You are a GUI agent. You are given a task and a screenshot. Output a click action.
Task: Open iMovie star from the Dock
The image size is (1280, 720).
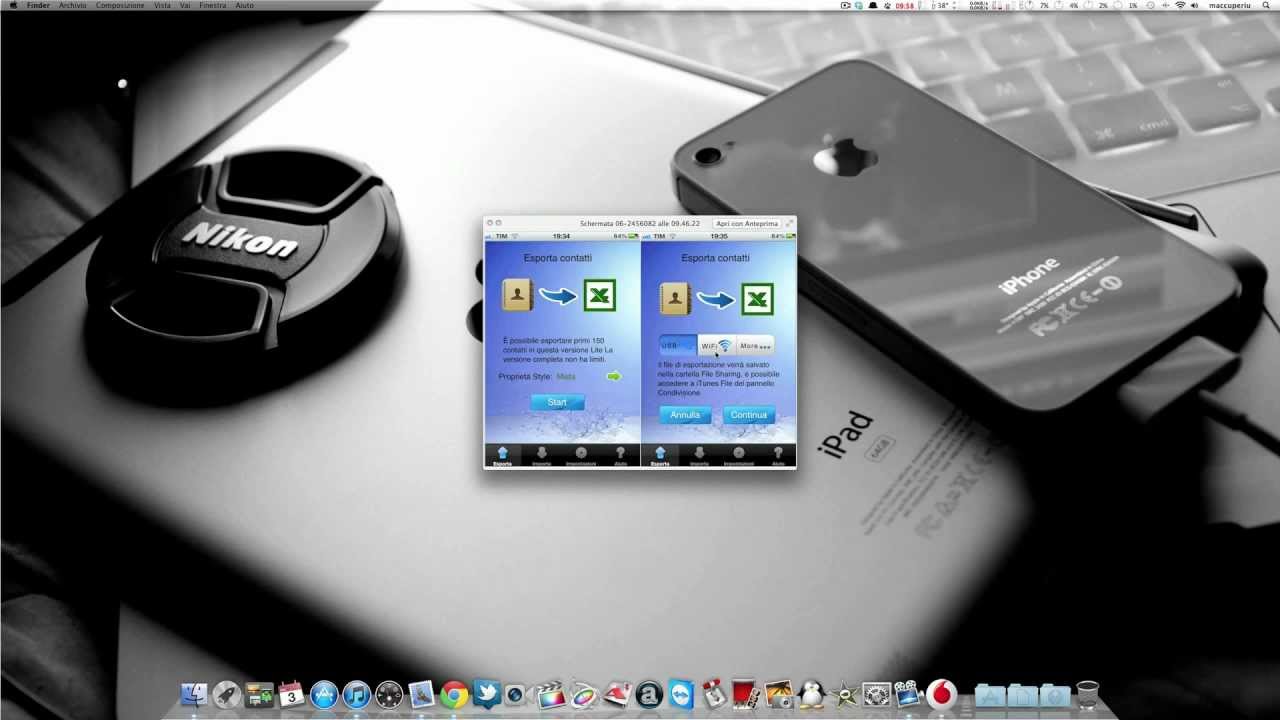click(x=844, y=694)
